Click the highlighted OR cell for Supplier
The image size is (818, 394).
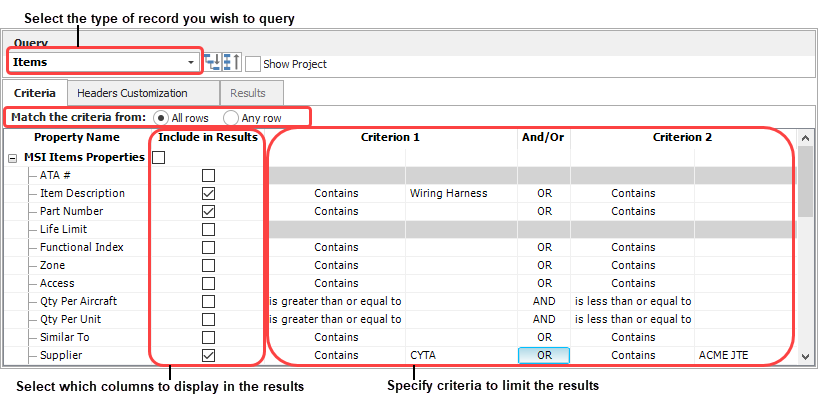(544, 355)
